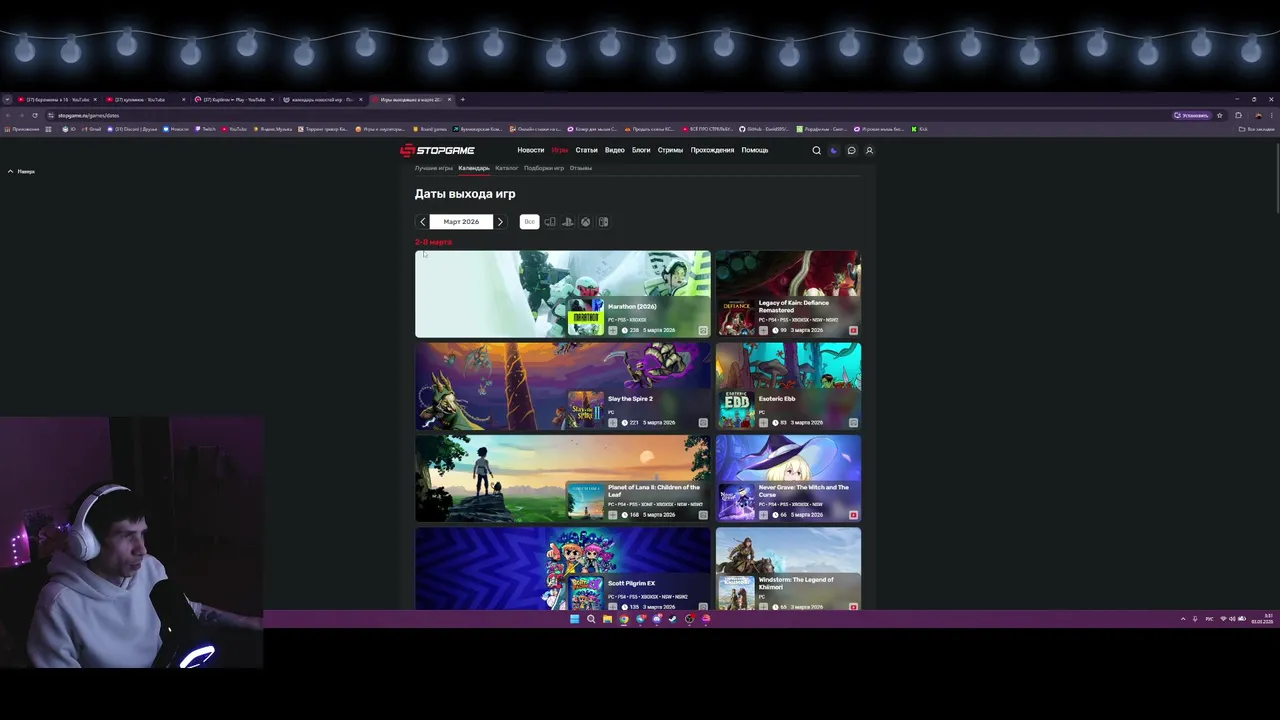Open the Windows Start button
Viewport: 1280px width, 720px height.
pyautogui.click(x=574, y=619)
